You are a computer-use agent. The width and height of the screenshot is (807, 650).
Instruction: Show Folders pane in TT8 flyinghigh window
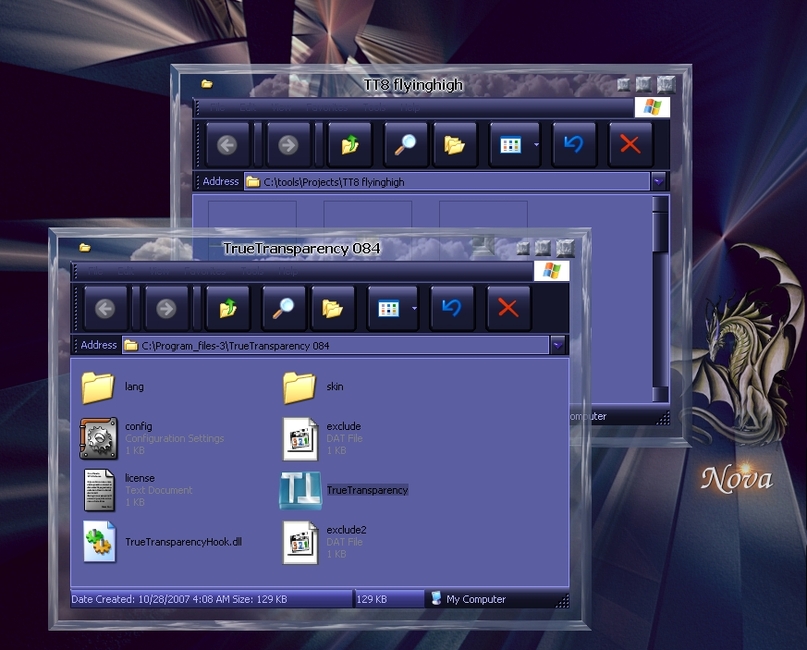[x=454, y=145]
